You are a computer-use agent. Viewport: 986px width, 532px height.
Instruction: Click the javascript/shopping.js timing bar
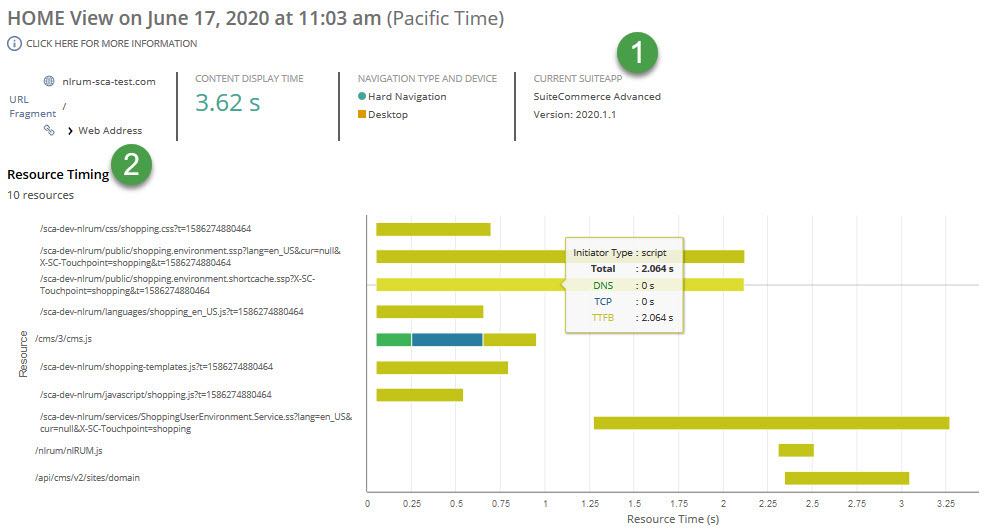[x=419, y=395]
